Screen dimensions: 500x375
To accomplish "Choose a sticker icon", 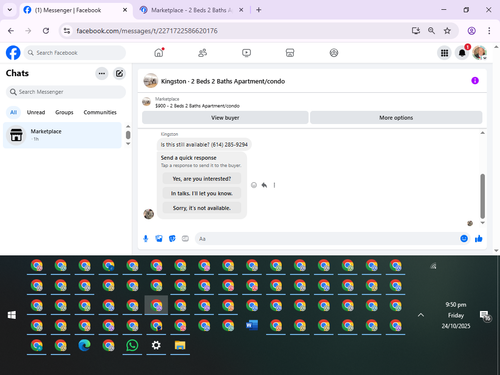I will (172, 238).
